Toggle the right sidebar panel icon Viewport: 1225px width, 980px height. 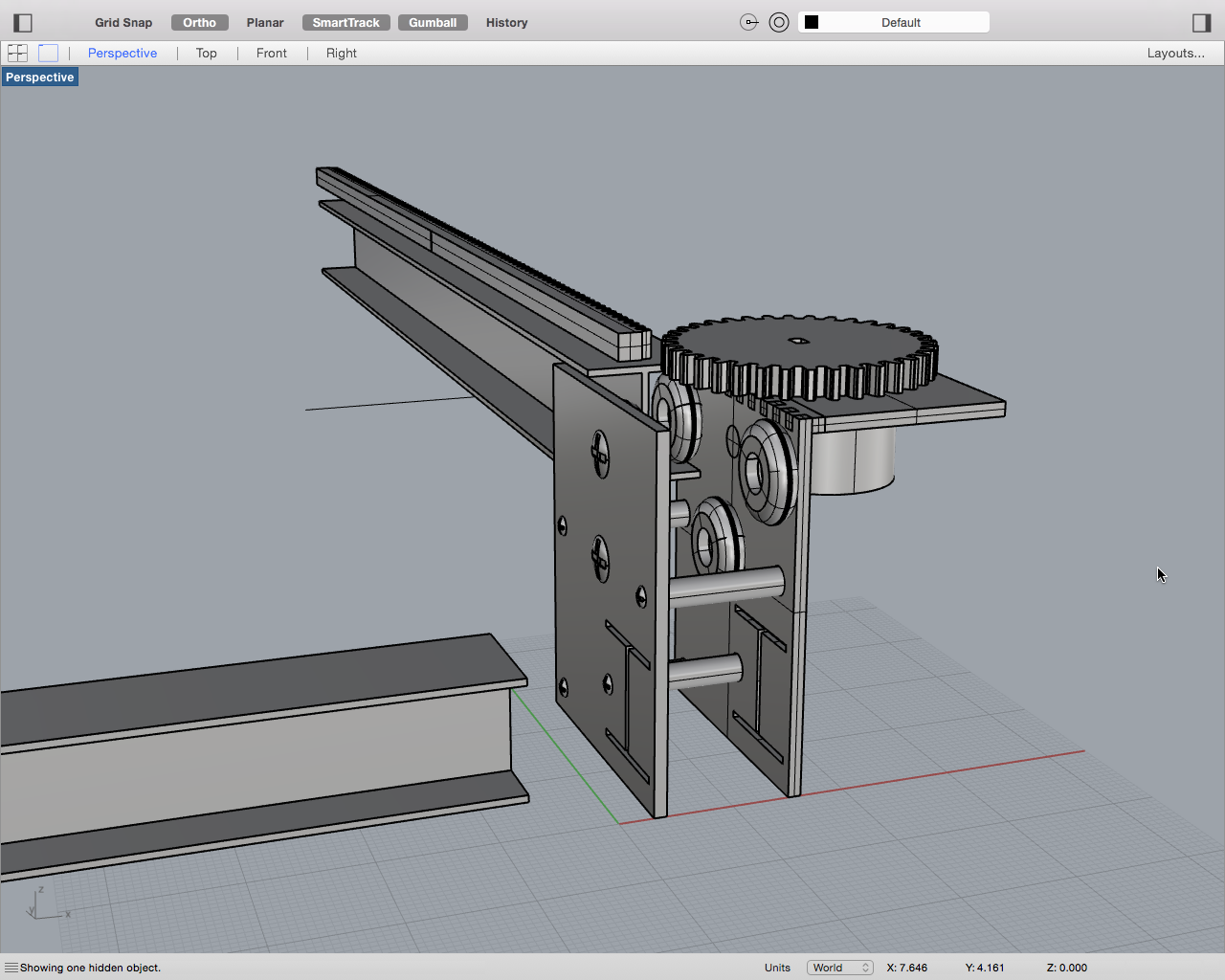(1202, 22)
